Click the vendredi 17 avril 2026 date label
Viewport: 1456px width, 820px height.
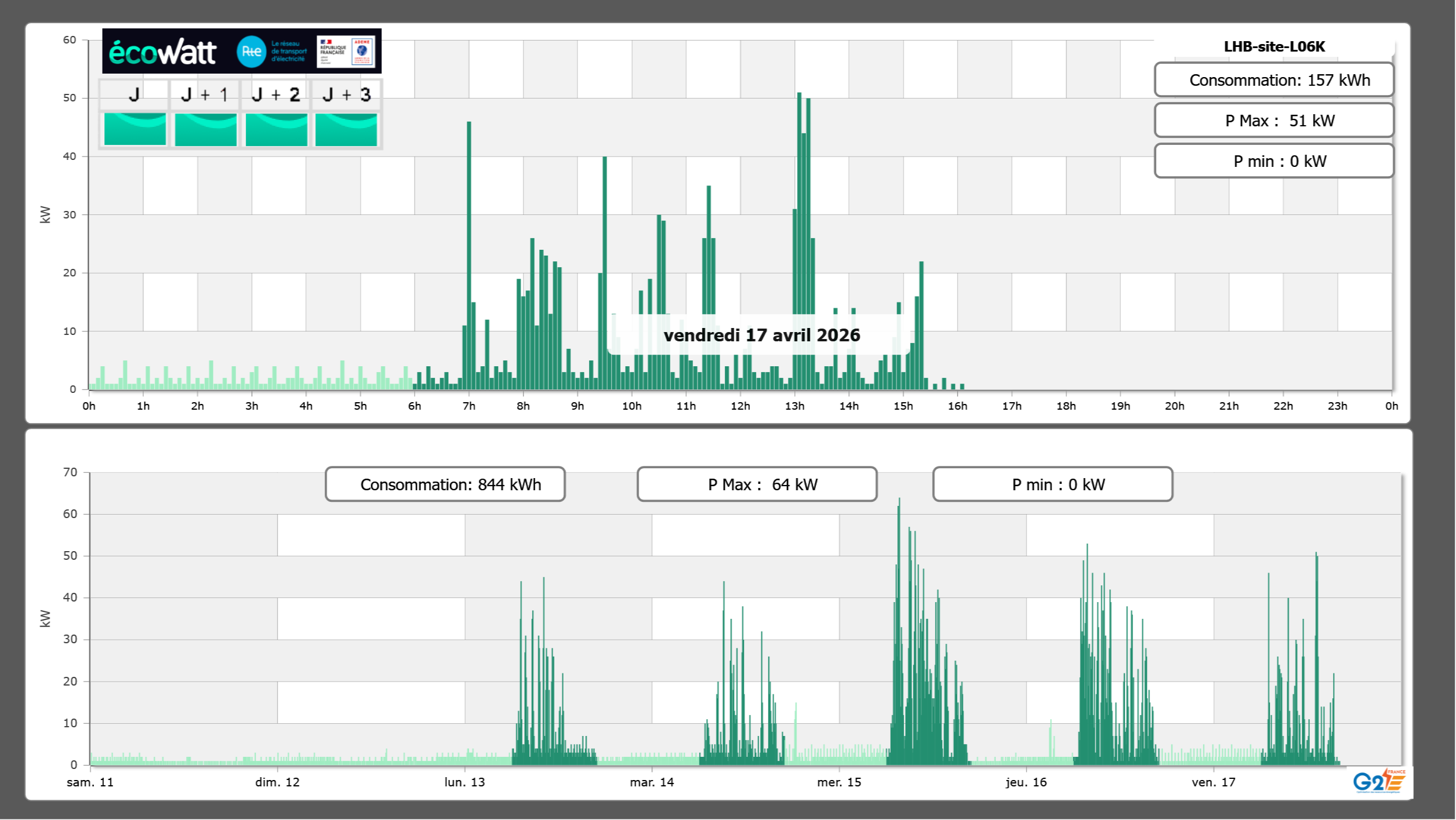click(761, 335)
